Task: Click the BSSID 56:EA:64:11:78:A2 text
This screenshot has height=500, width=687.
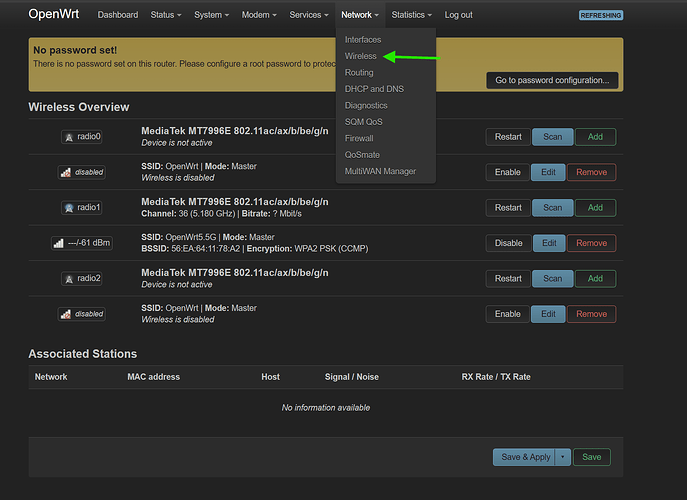Action: 191,249
